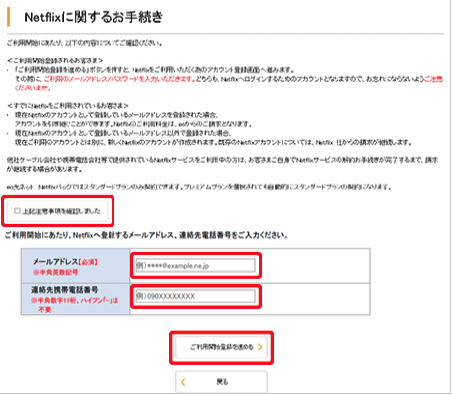Image resolution: width=453 pixels, height=395 pixels.
Task: Click the ＜すでにNetflixをご利用されているお客さま＞ heading
Action: click(68, 106)
